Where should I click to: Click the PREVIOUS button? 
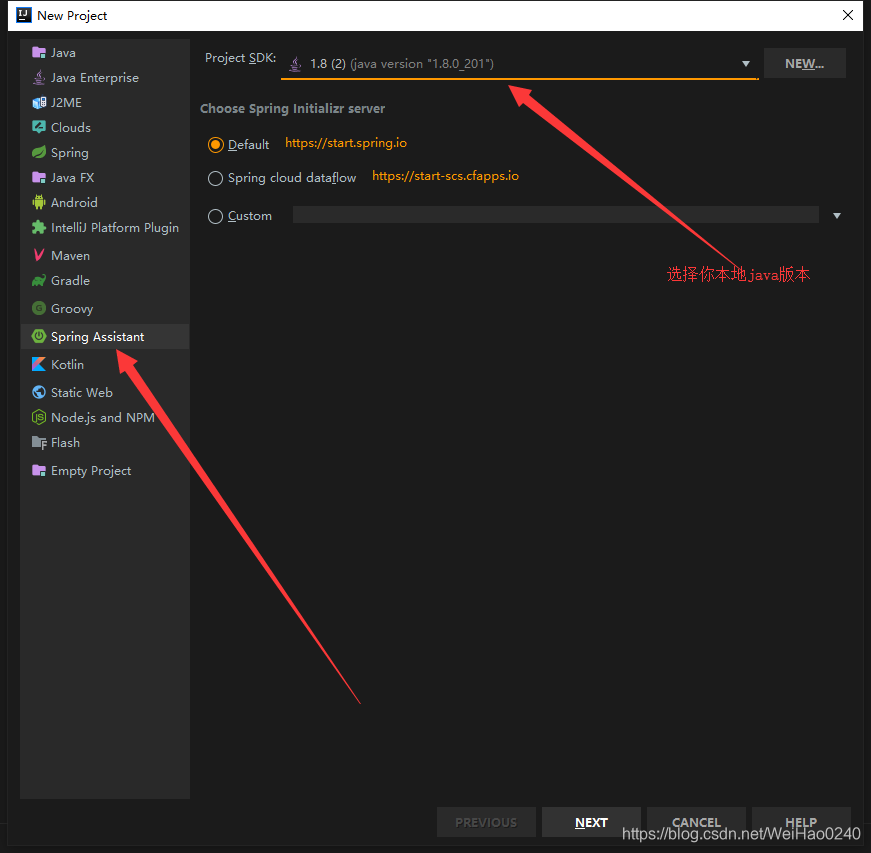pos(486,822)
